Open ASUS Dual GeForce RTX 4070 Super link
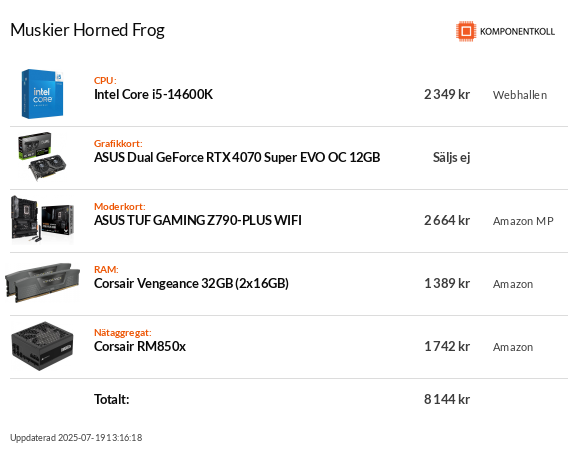577x451 pixels. tap(237, 157)
